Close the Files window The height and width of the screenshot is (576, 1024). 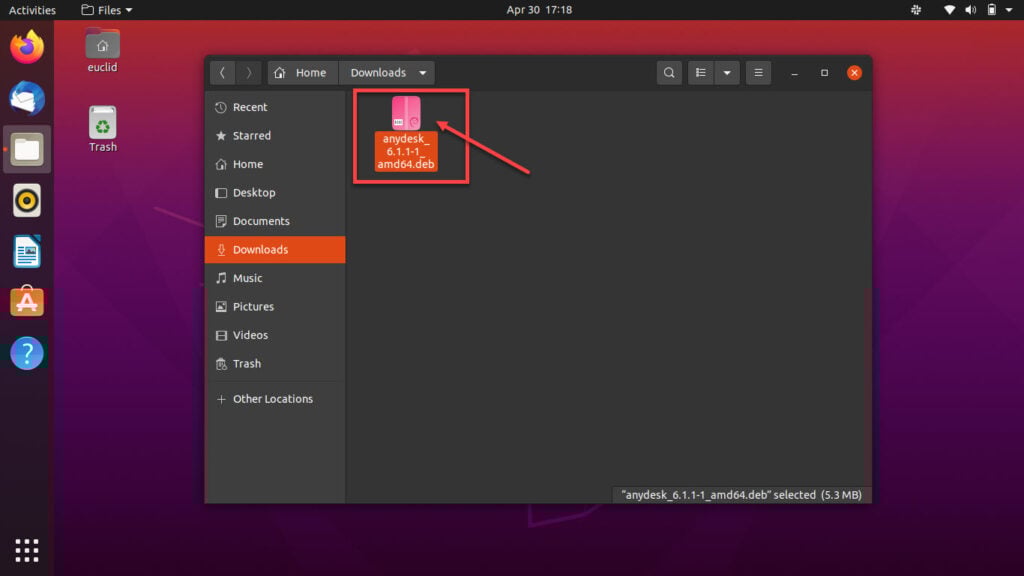[x=854, y=72]
